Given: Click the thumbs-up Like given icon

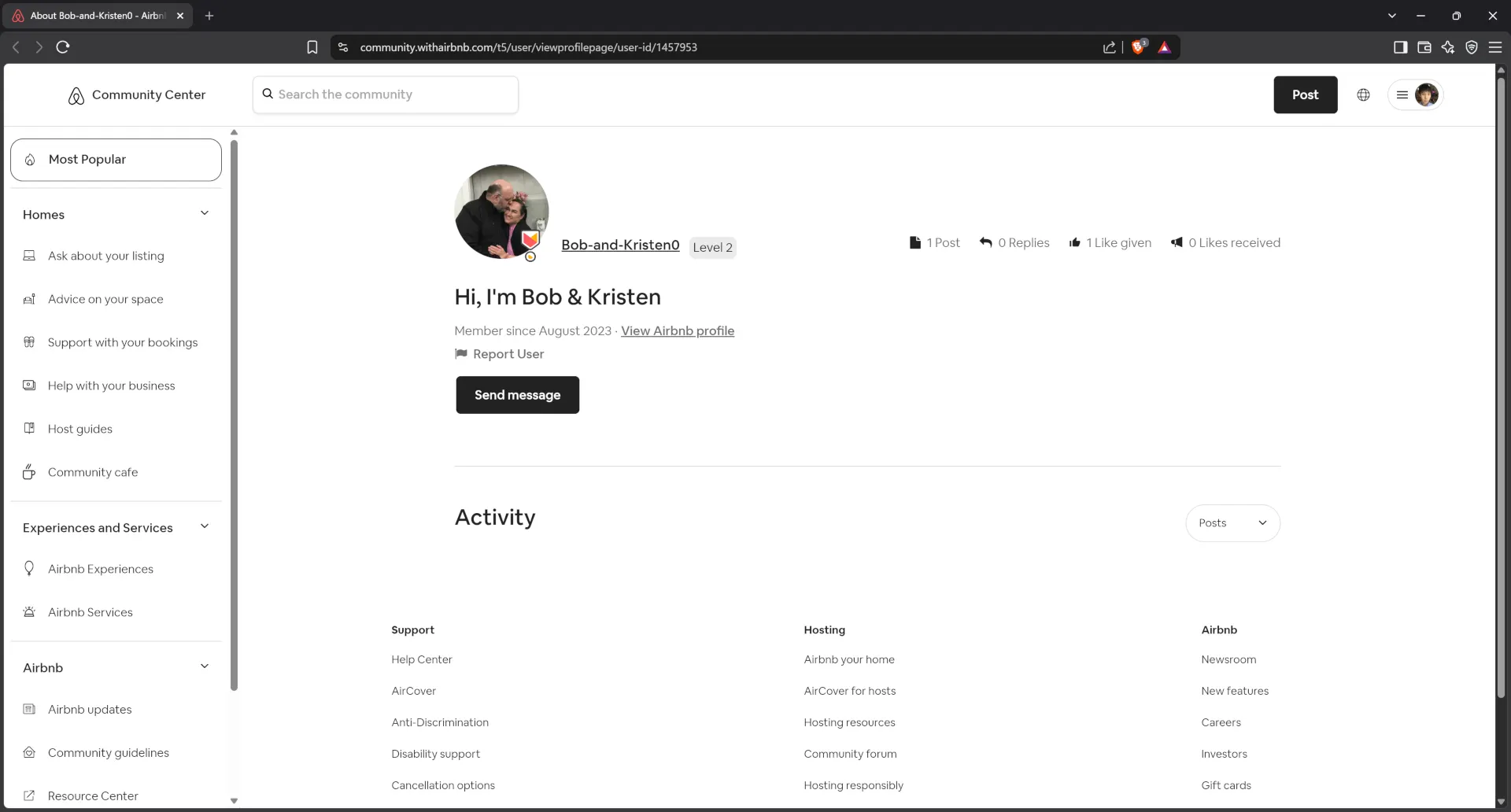Looking at the screenshot, I should click(x=1074, y=242).
